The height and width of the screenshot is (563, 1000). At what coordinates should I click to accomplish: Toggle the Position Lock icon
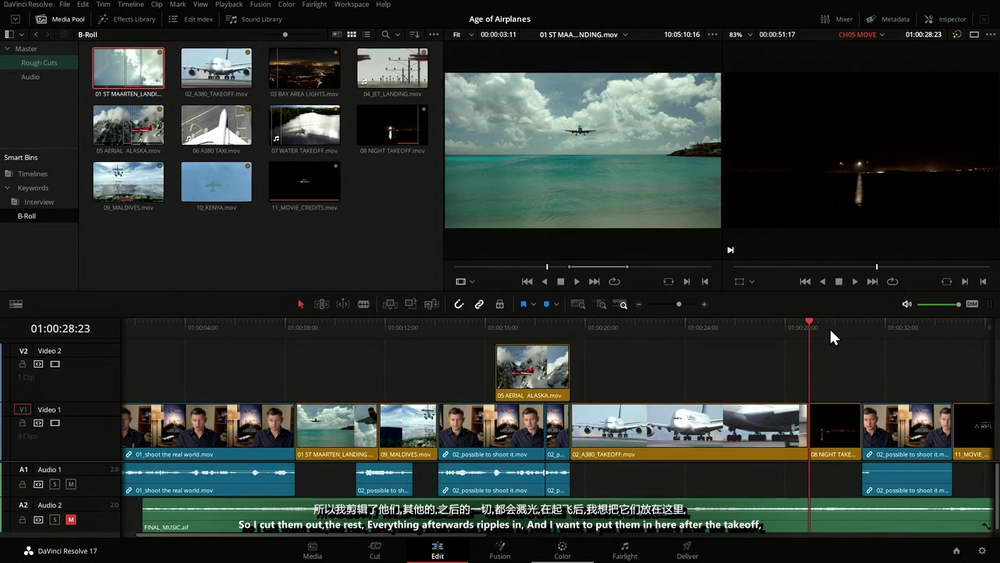tap(500, 304)
